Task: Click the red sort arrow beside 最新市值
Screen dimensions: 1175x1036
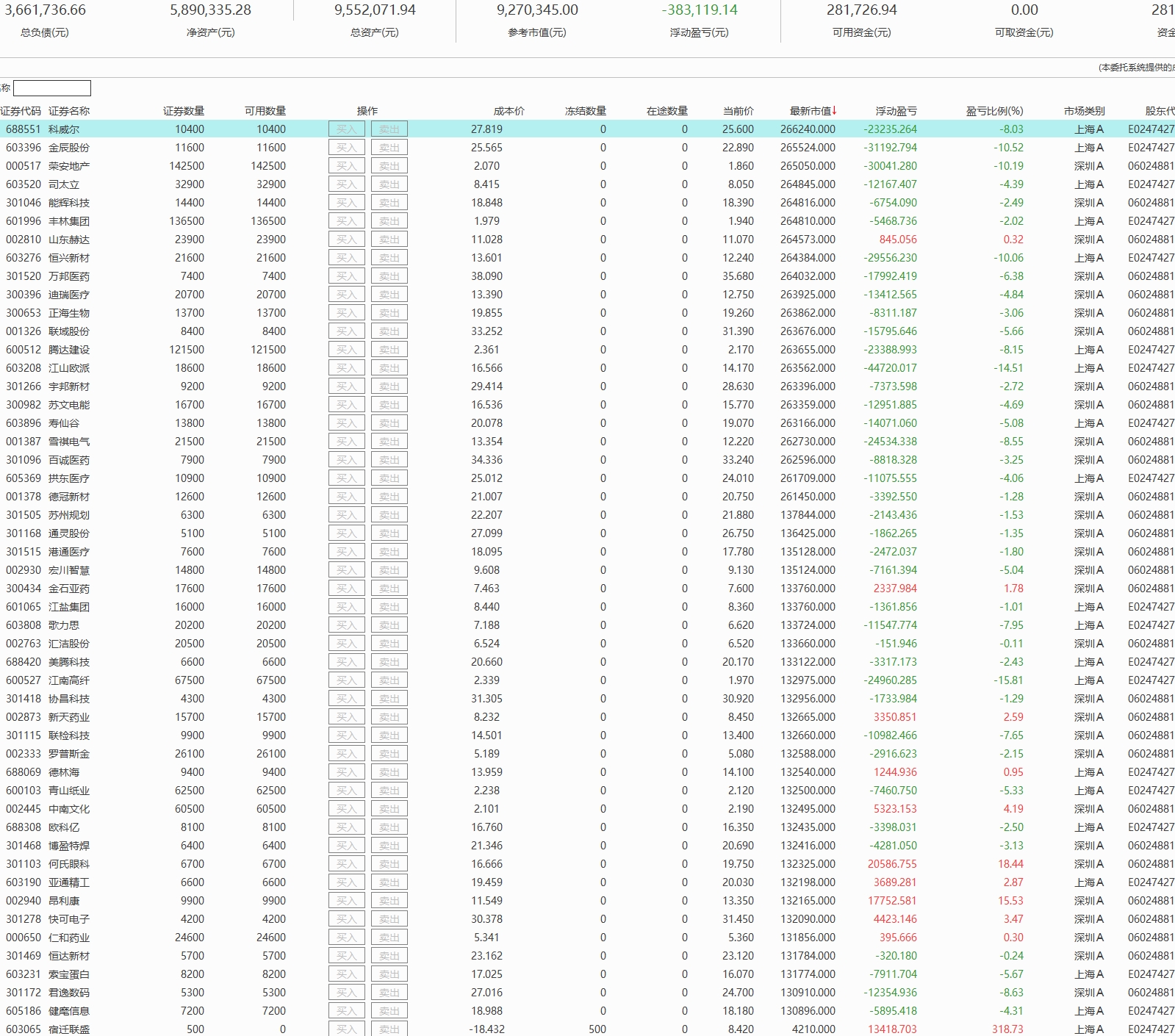Action: (x=835, y=111)
